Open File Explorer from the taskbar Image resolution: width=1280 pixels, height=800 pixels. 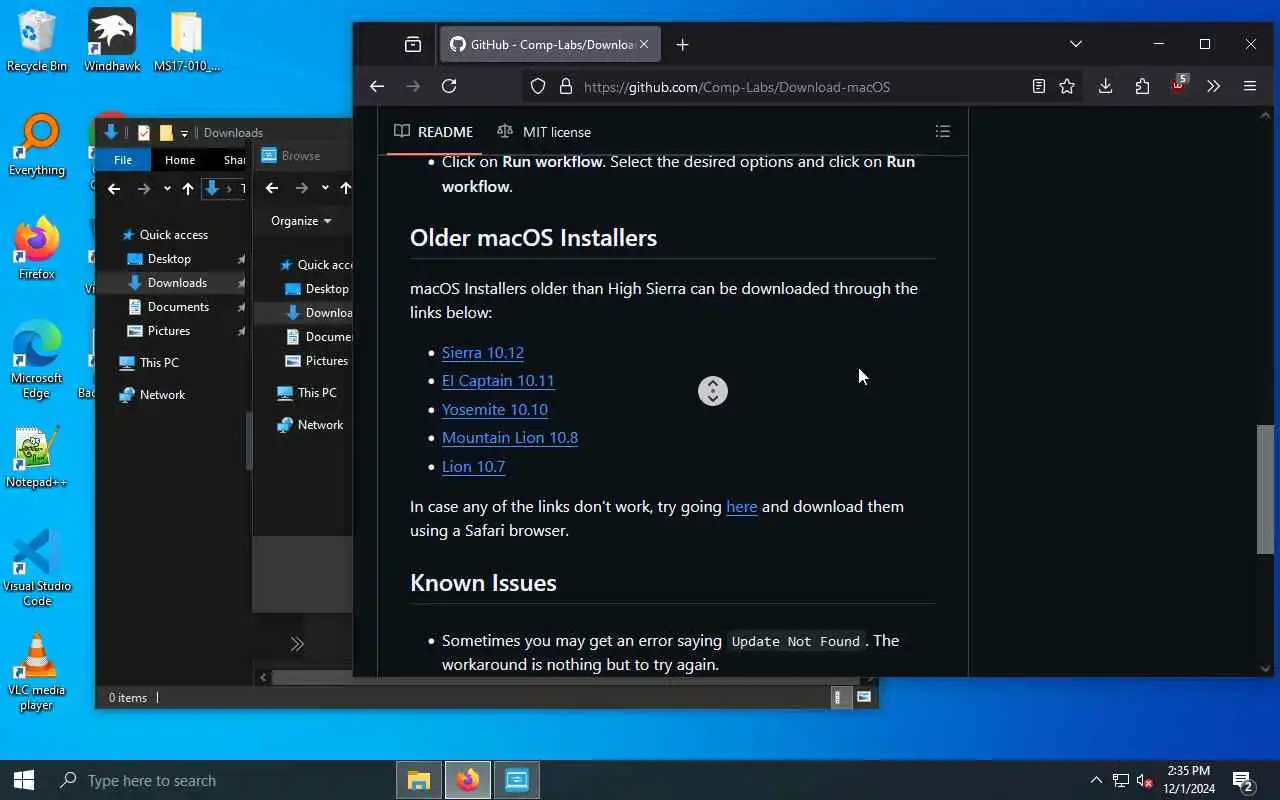pyautogui.click(x=418, y=780)
